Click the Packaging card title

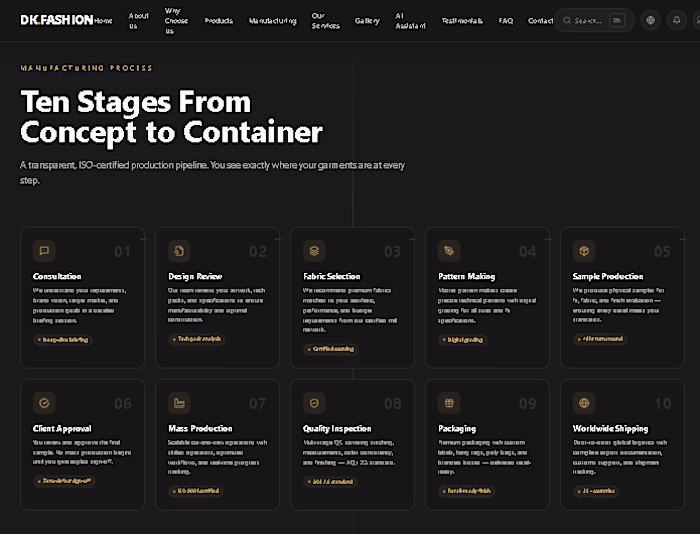(x=457, y=429)
